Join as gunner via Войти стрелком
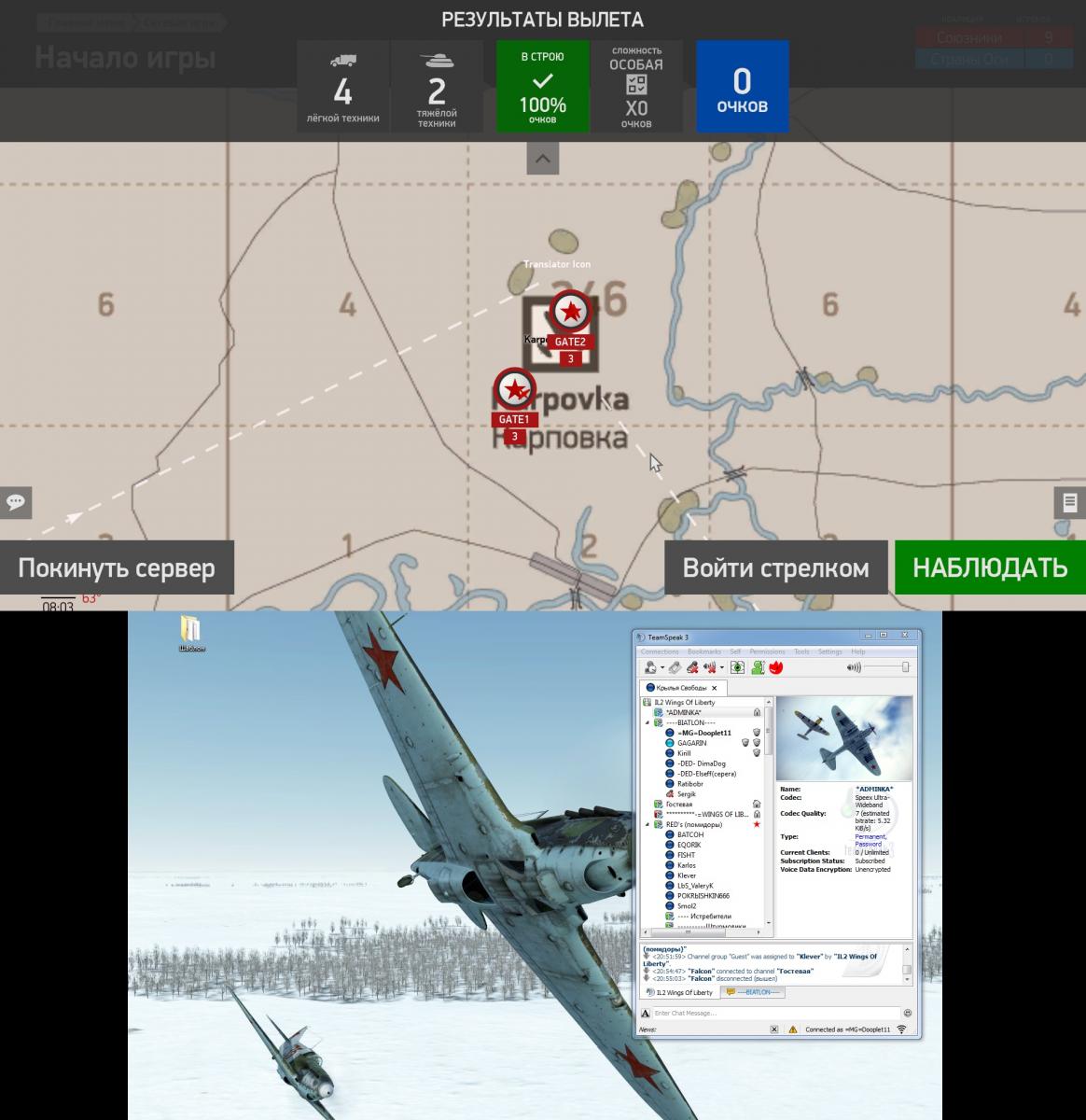The width and height of the screenshot is (1086, 1120). (776, 567)
